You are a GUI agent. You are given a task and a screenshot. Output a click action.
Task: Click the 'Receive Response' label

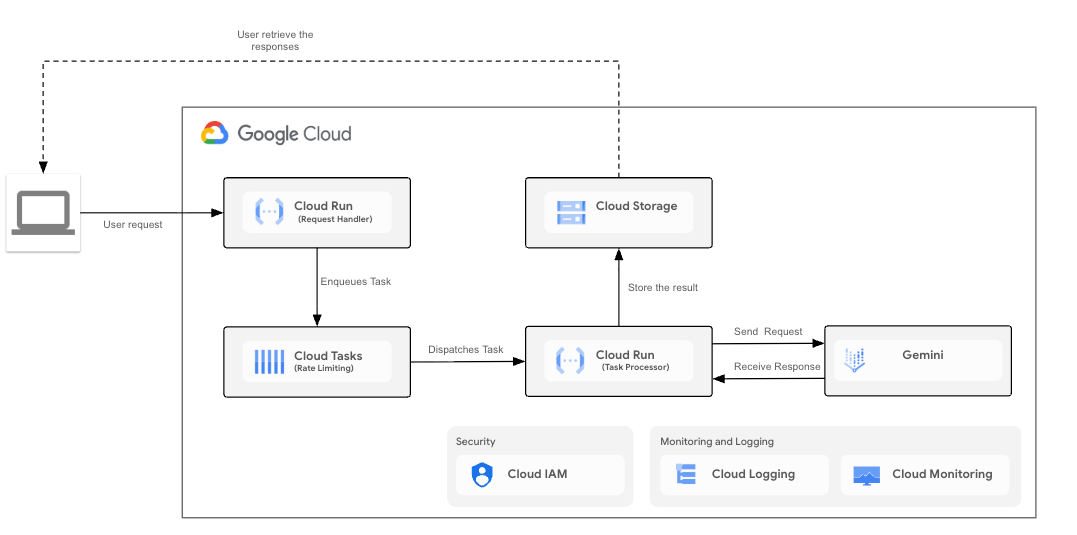(777, 367)
